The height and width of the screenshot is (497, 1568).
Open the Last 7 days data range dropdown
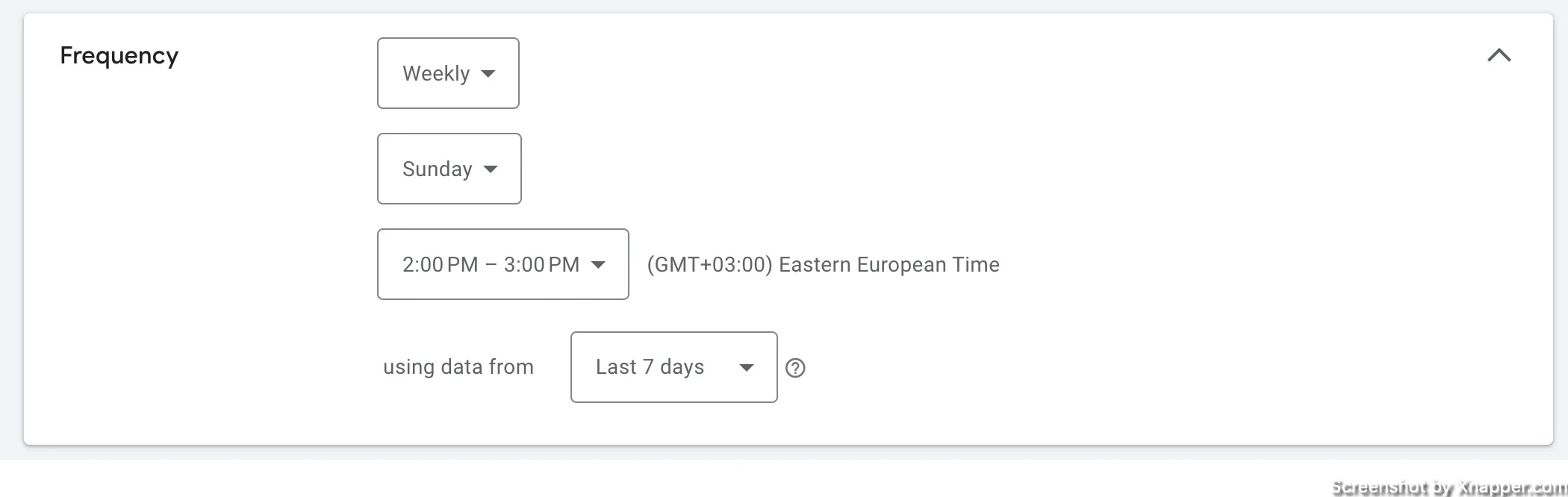tap(674, 367)
